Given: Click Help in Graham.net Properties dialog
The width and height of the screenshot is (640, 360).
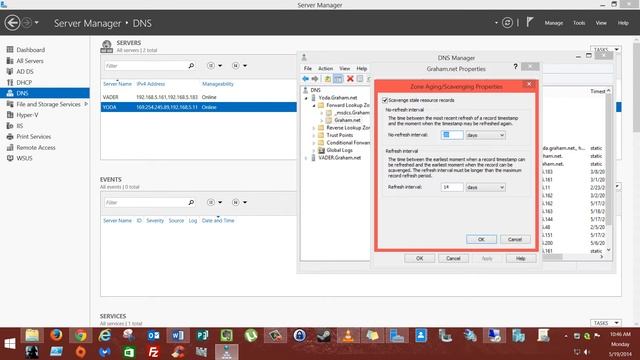Looking at the screenshot, I should [520, 258].
